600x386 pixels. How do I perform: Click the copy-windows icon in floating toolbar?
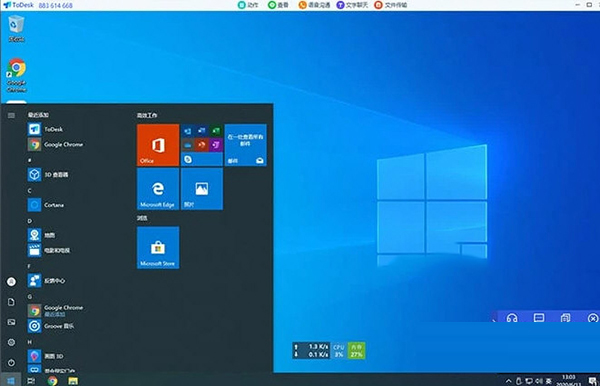tap(566, 318)
